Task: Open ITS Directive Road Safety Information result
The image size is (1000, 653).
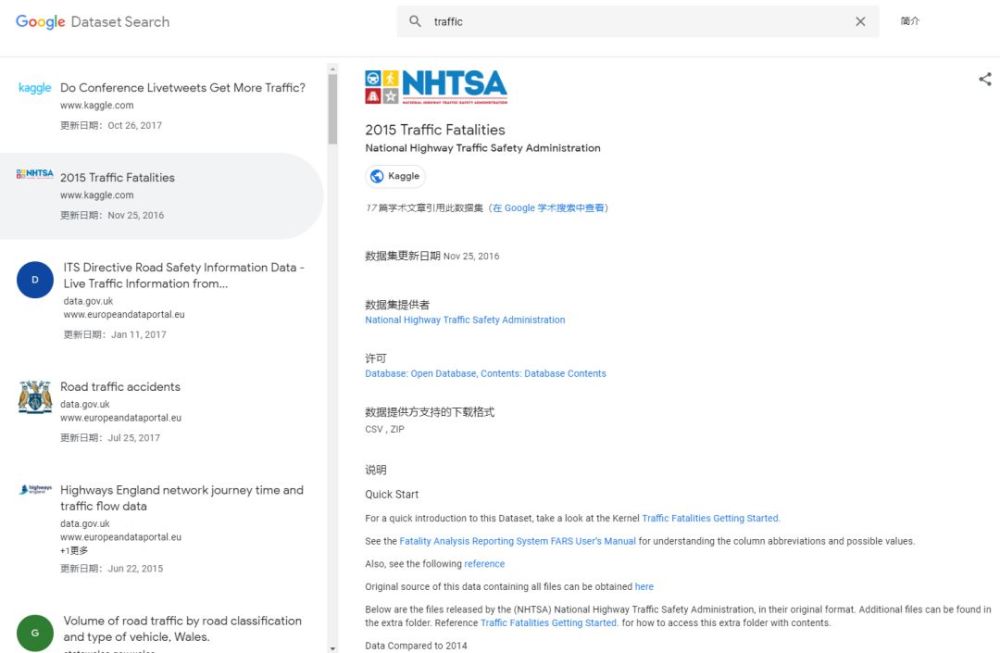Action: 184,275
